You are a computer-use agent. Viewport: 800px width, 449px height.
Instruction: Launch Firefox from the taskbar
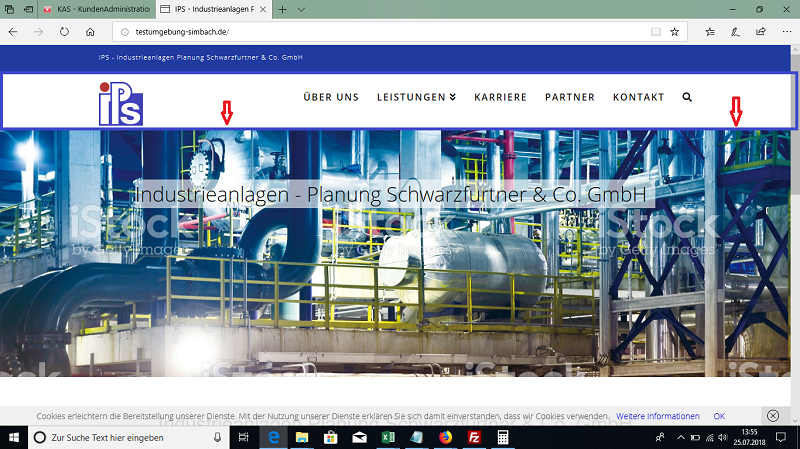(445, 437)
